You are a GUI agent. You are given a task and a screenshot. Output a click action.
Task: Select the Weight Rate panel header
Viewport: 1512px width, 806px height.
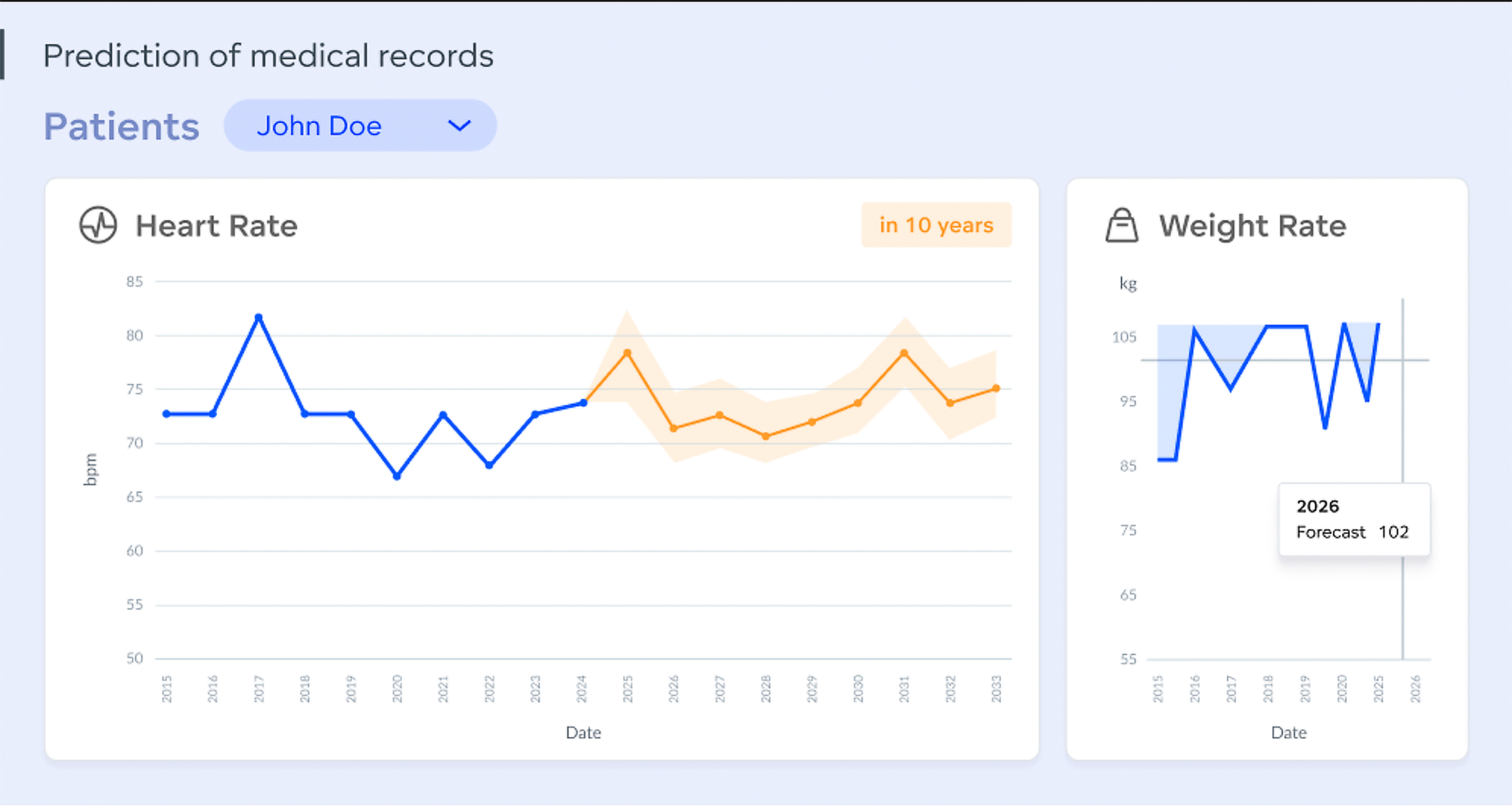click(x=1253, y=225)
